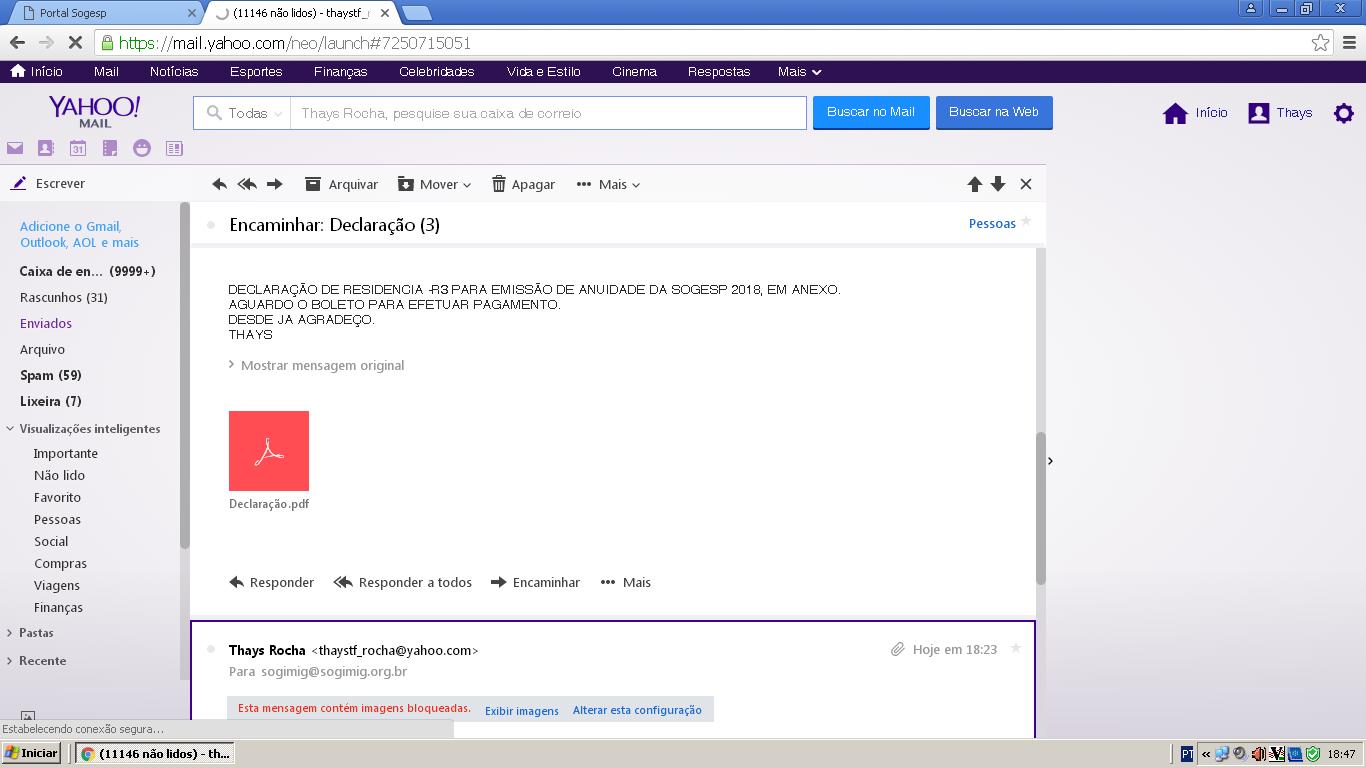This screenshot has width=1366, height=768.
Task: Click the reply-all double arrow icon in the top toolbar
Action: (x=247, y=184)
